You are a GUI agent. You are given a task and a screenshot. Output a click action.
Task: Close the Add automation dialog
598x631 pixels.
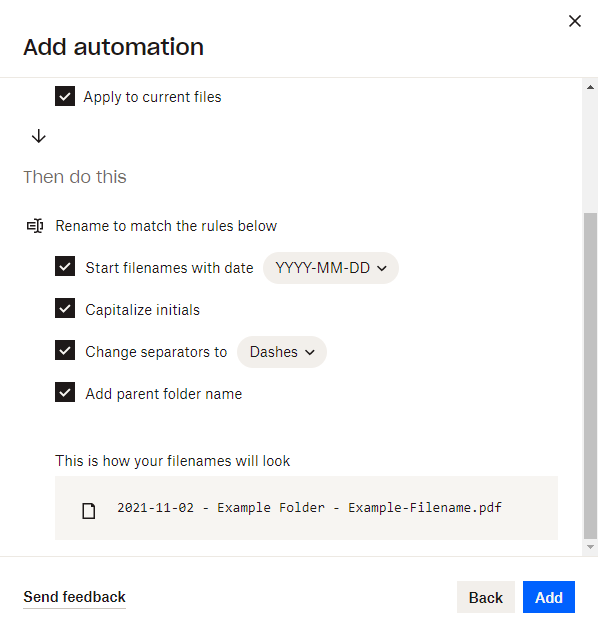coord(575,21)
